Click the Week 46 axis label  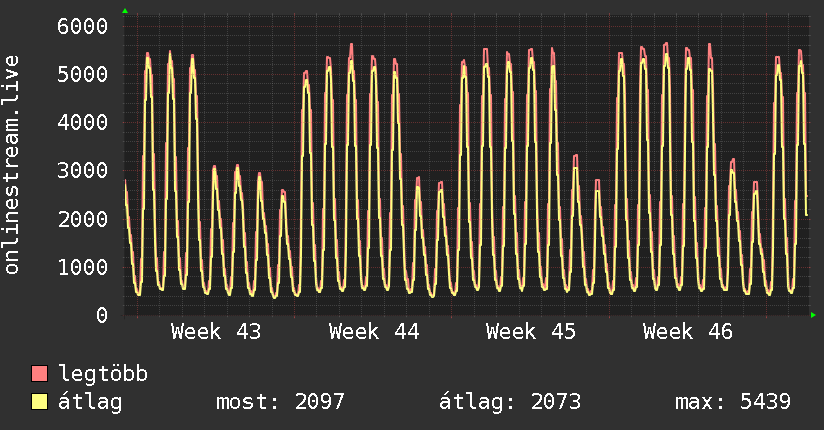687,332
